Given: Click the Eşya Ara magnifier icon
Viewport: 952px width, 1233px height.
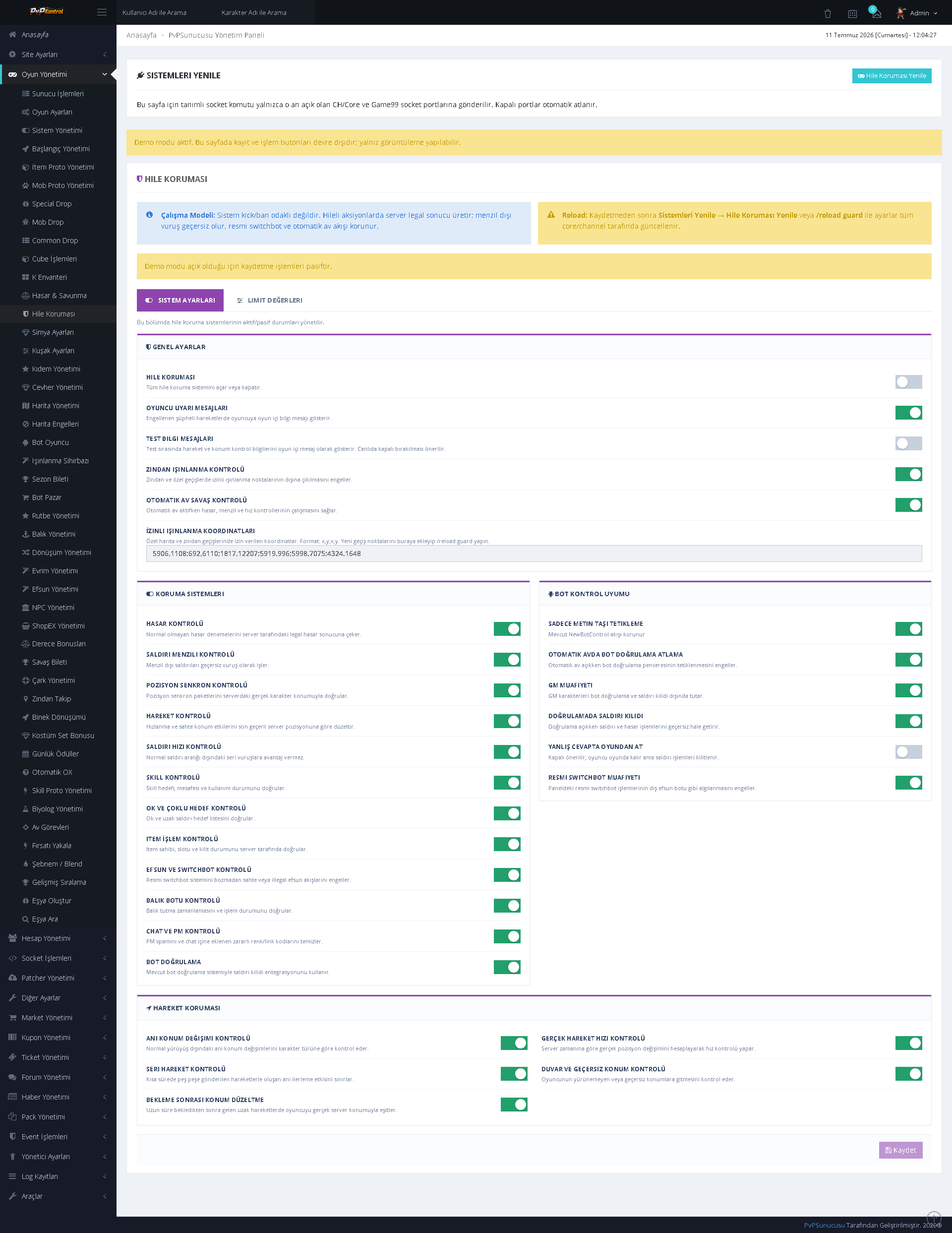Looking at the screenshot, I should pos(25,919).
